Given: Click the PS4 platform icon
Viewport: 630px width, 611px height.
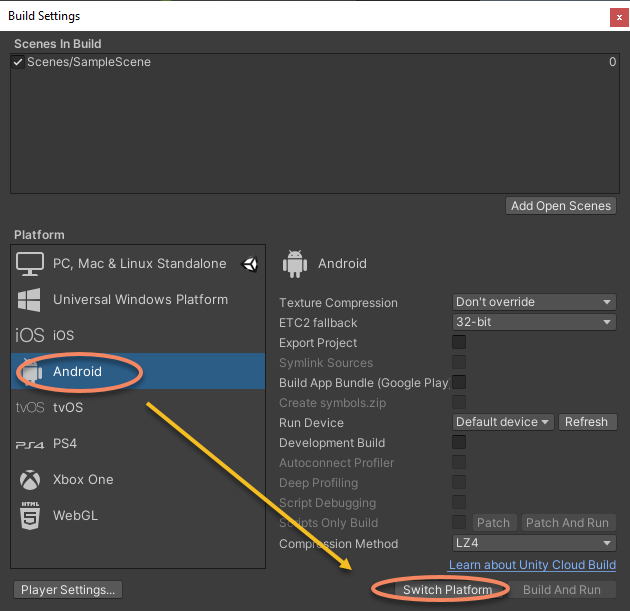Looking at the screenshot, I should 30,444.
